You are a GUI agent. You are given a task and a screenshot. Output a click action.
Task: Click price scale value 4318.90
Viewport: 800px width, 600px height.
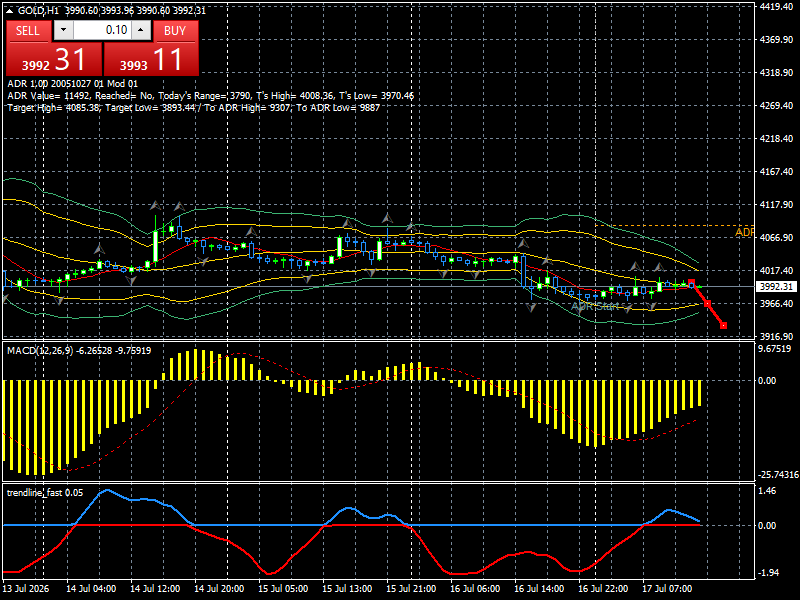point(776,73)
